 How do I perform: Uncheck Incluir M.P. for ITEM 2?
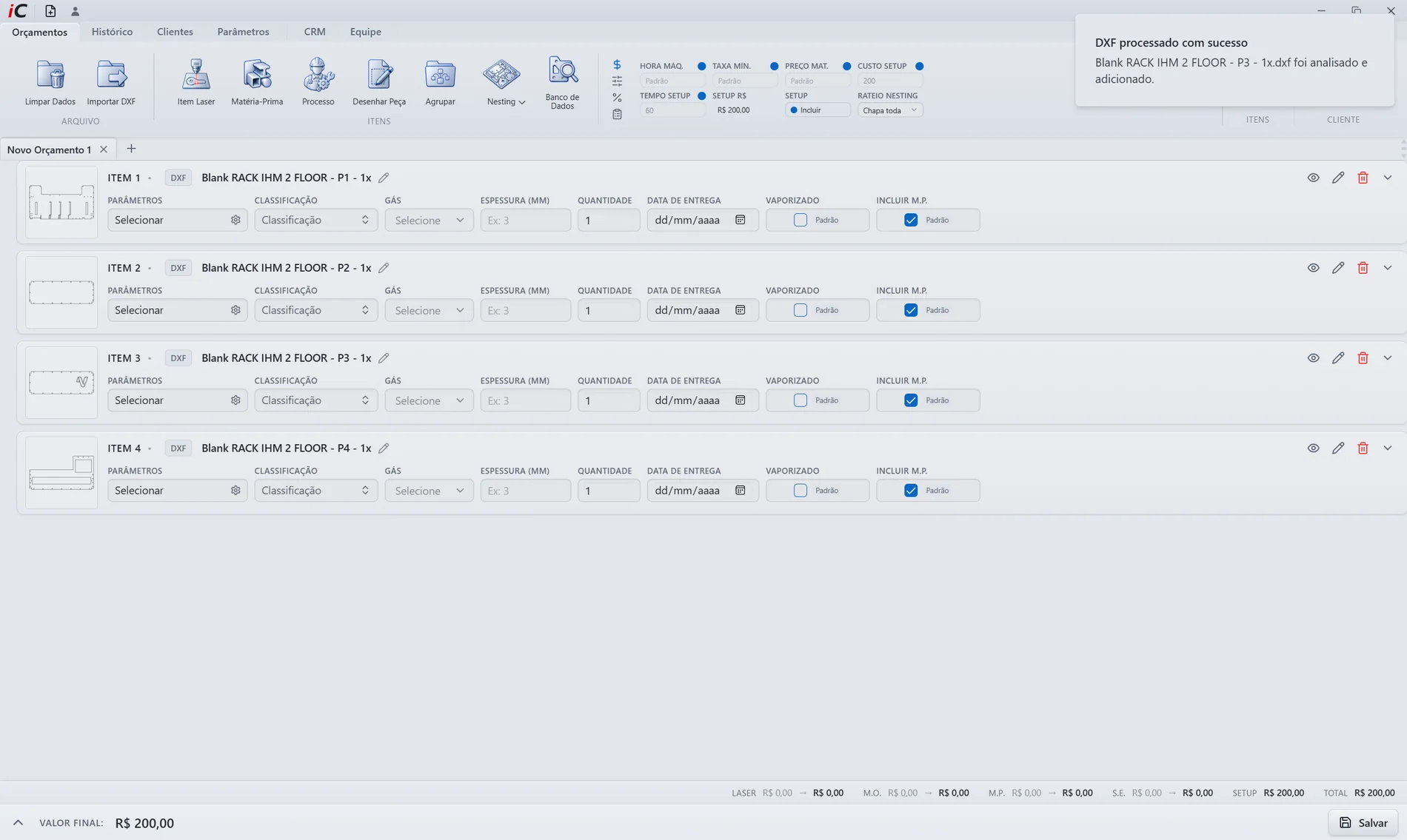(911, 310)
